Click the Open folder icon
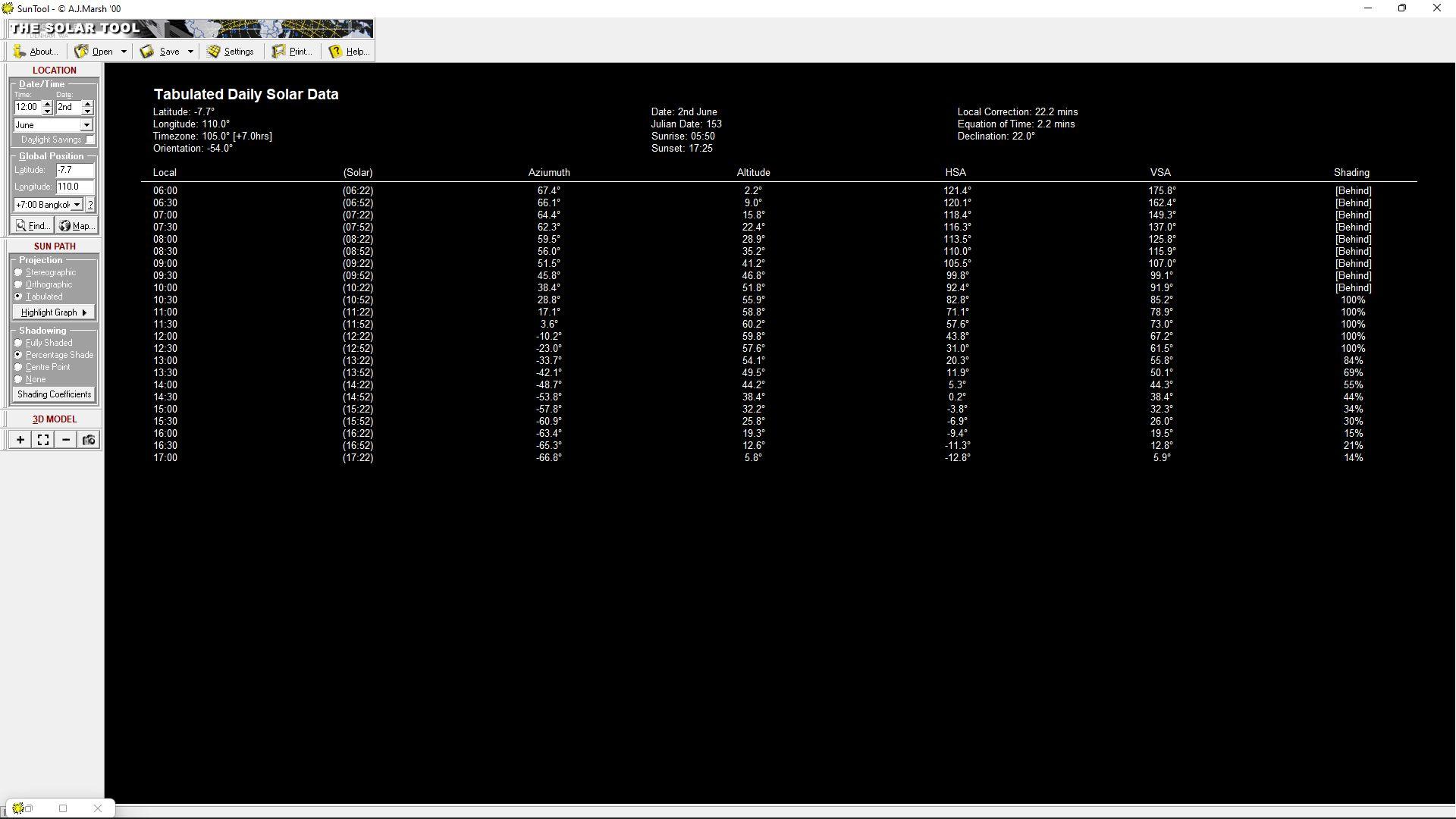Screen dimensions: 1456x819 click(x=82, y=52)
